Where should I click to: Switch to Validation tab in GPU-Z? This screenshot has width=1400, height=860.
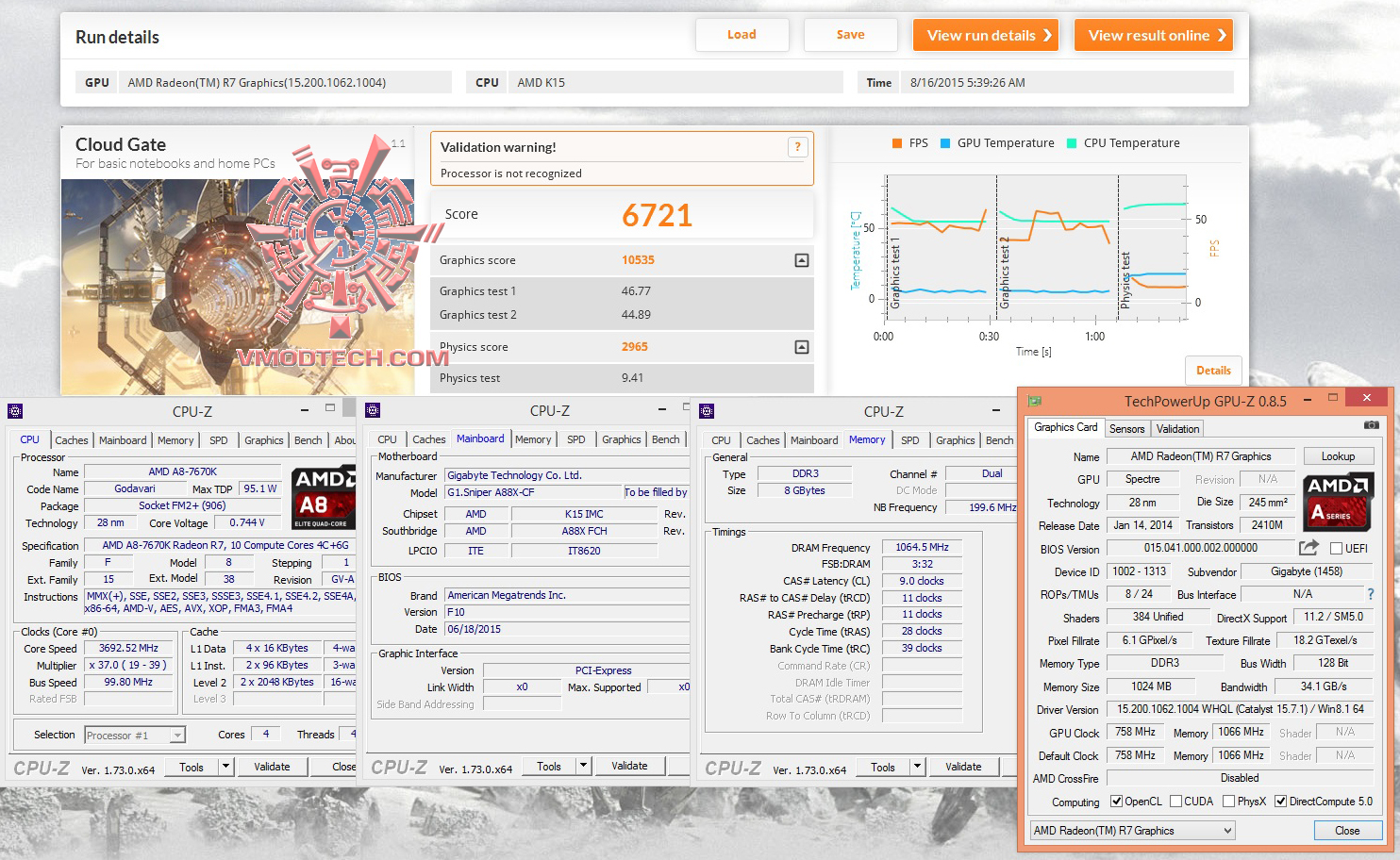click(1178, 428)
